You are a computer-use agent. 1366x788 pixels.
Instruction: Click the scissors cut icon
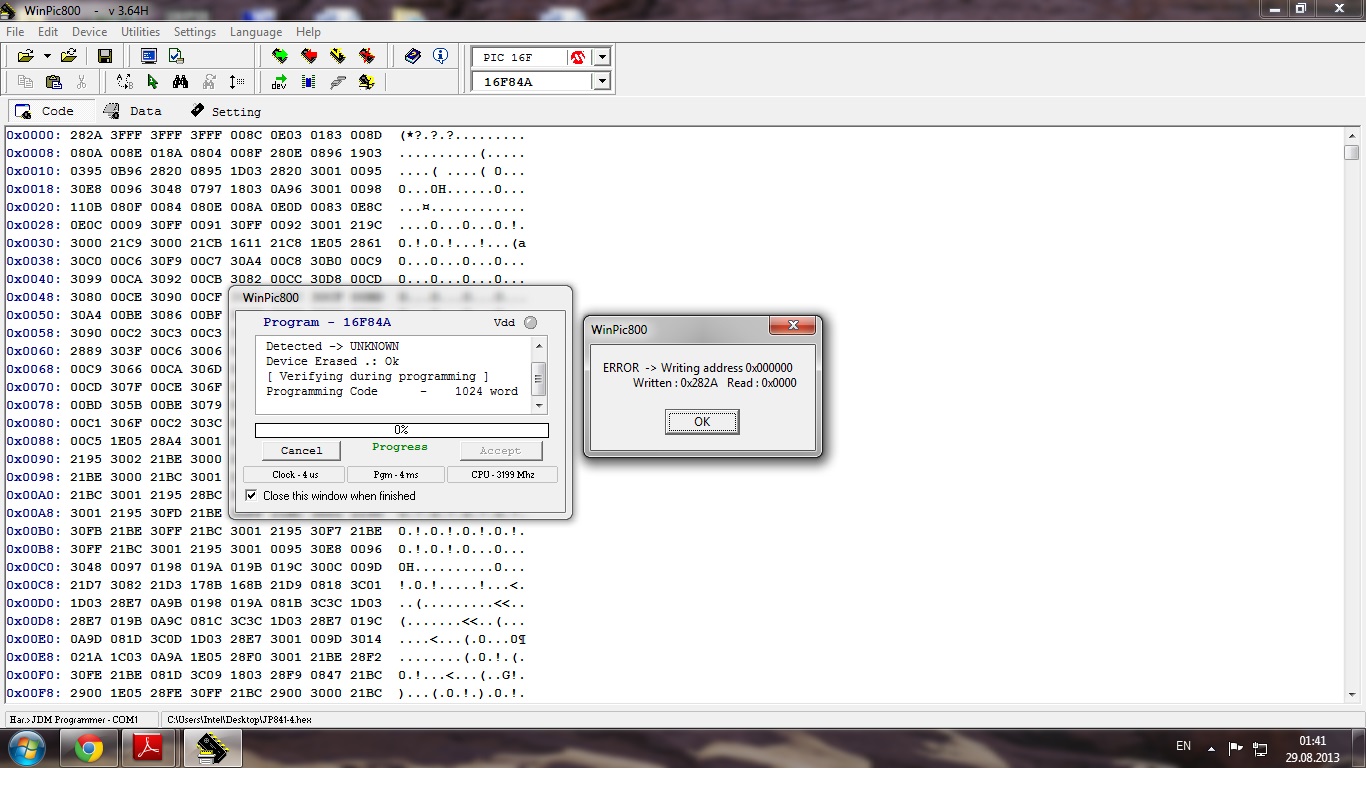click(x=82, y=82)
